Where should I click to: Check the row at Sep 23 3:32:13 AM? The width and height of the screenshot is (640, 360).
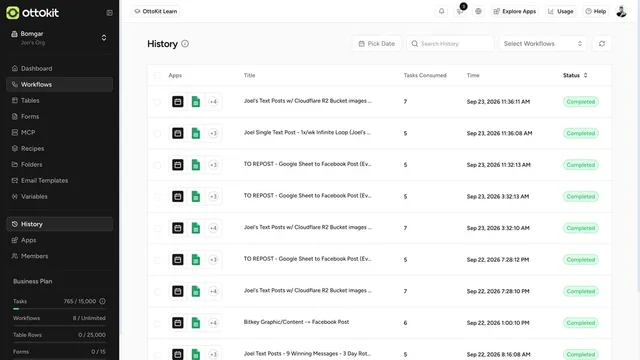[157, 196]
